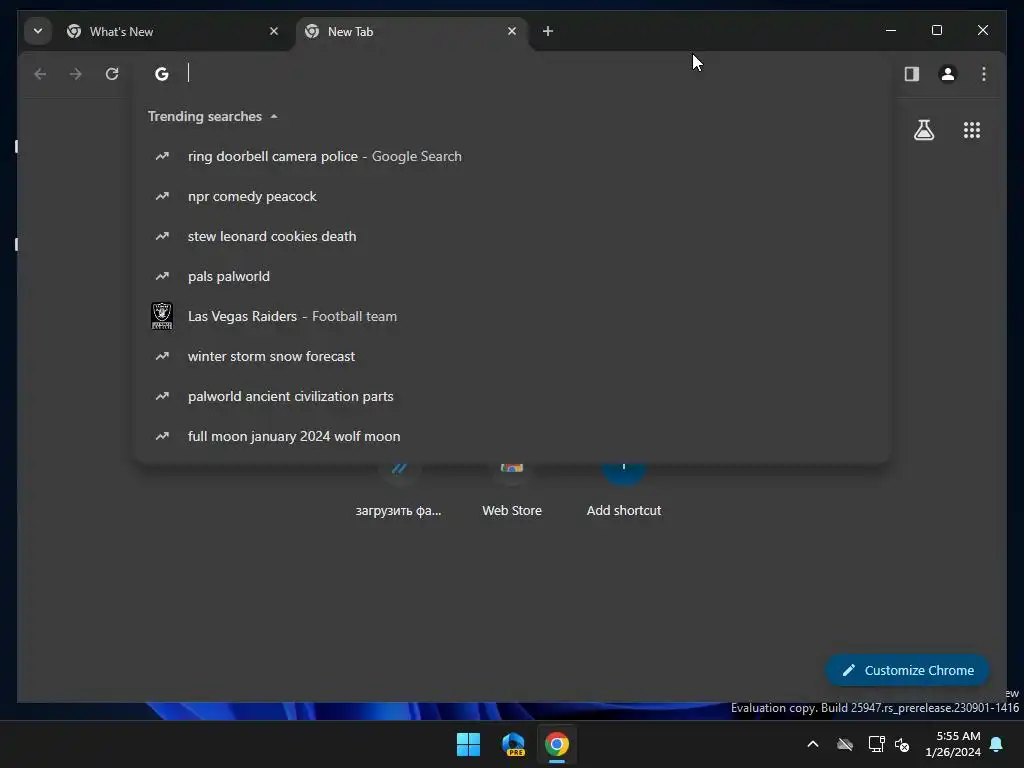
Task: Click trending arrow icon beside npr comedy peacock
Action: click(162, 196)
